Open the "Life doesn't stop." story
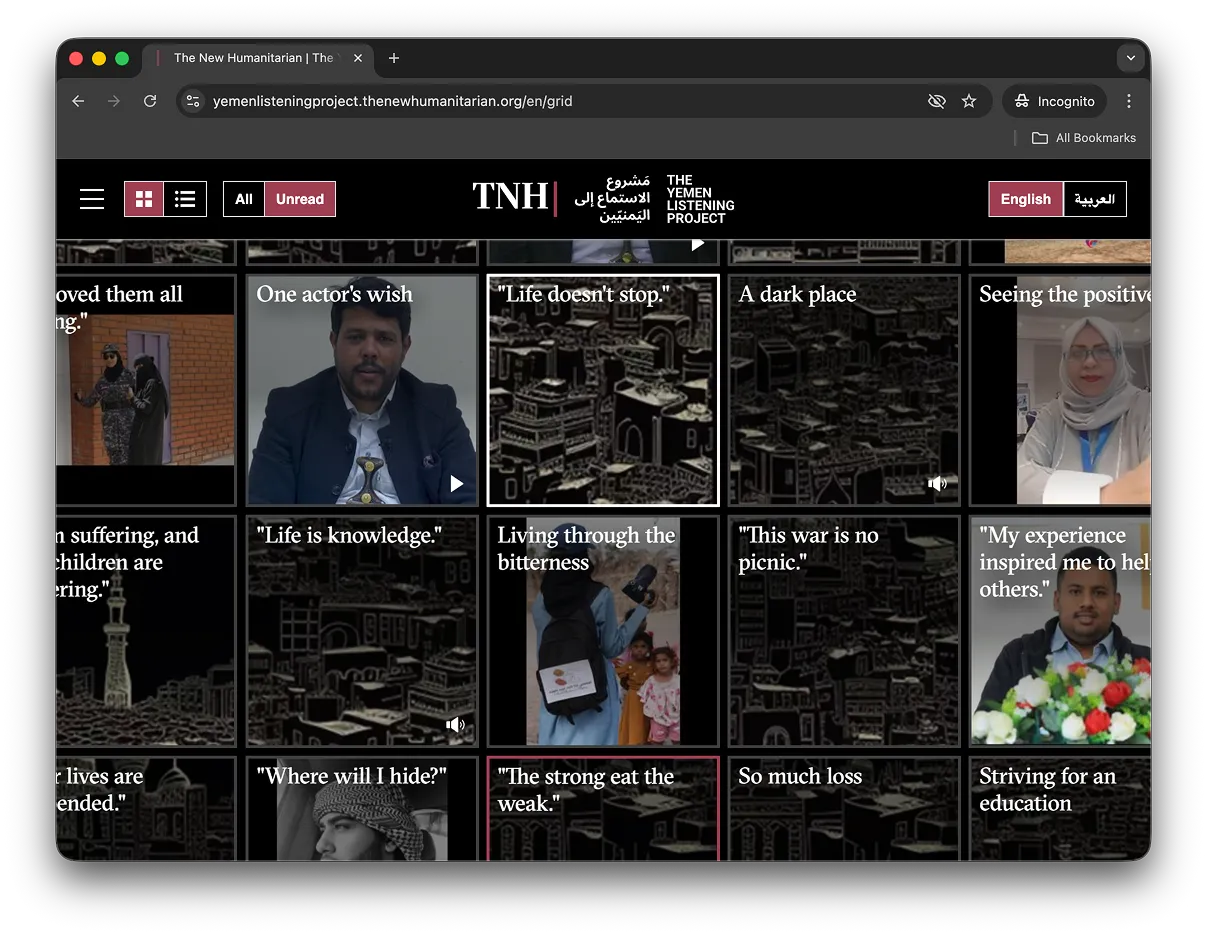This screenshot has width=1207, height=935. point(602,390)
